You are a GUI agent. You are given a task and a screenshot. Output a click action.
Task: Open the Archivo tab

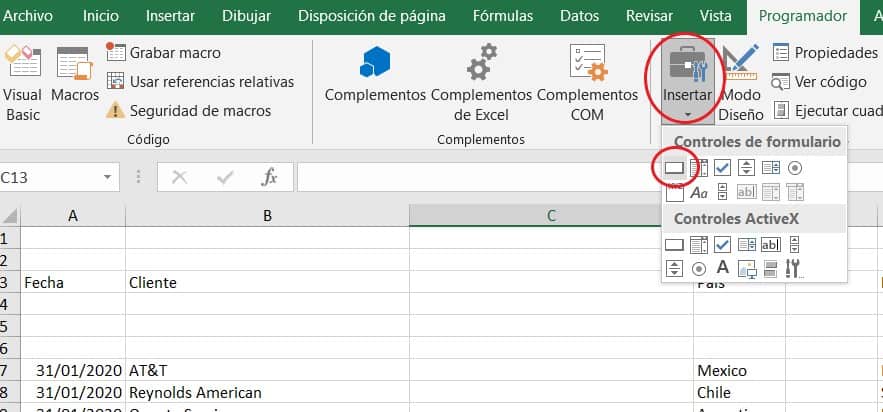click(28, 16)
